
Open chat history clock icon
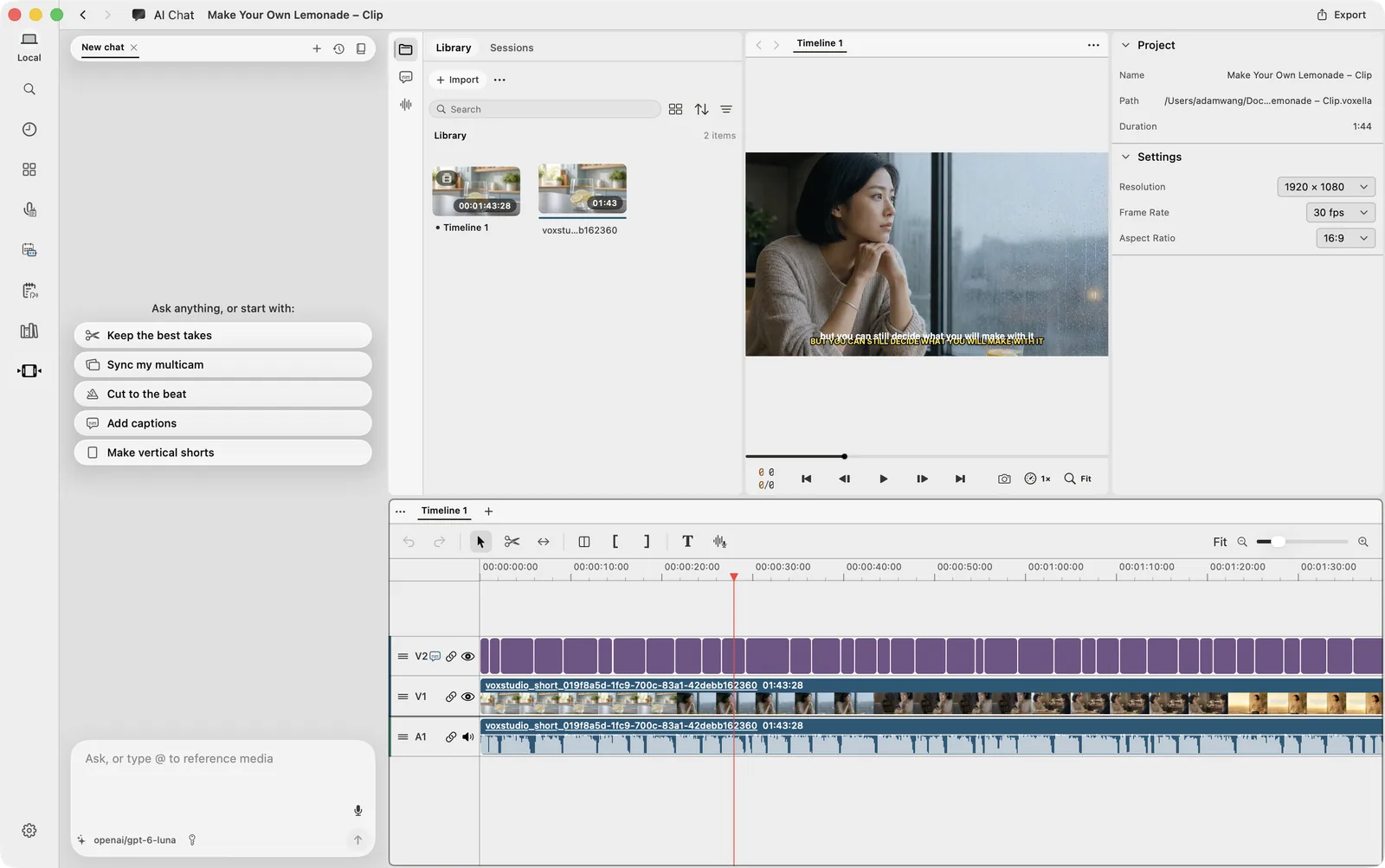point(338,48)
